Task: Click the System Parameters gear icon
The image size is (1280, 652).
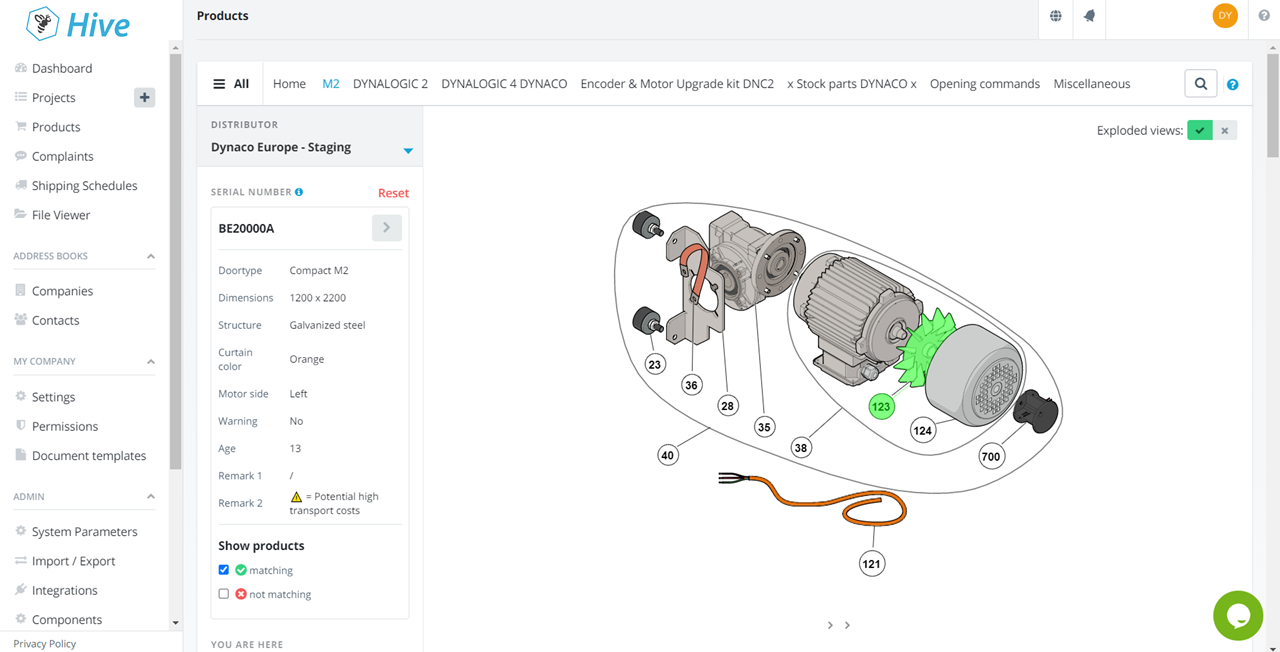Action: point(21,532)
